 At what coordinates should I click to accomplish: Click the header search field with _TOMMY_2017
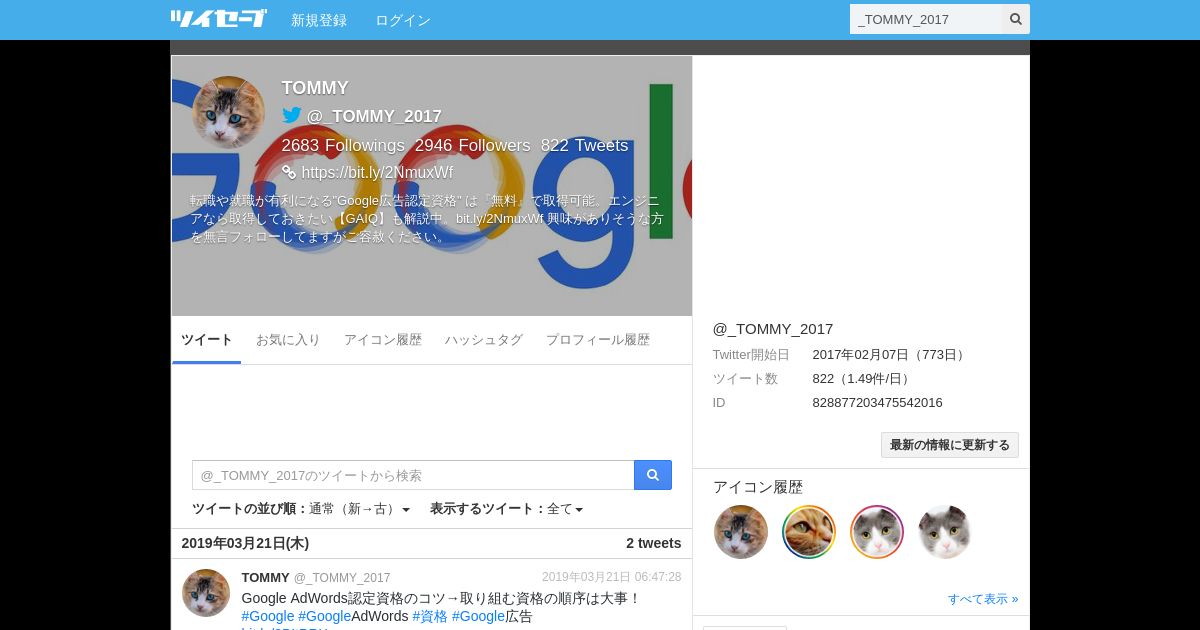click(926, 19)
